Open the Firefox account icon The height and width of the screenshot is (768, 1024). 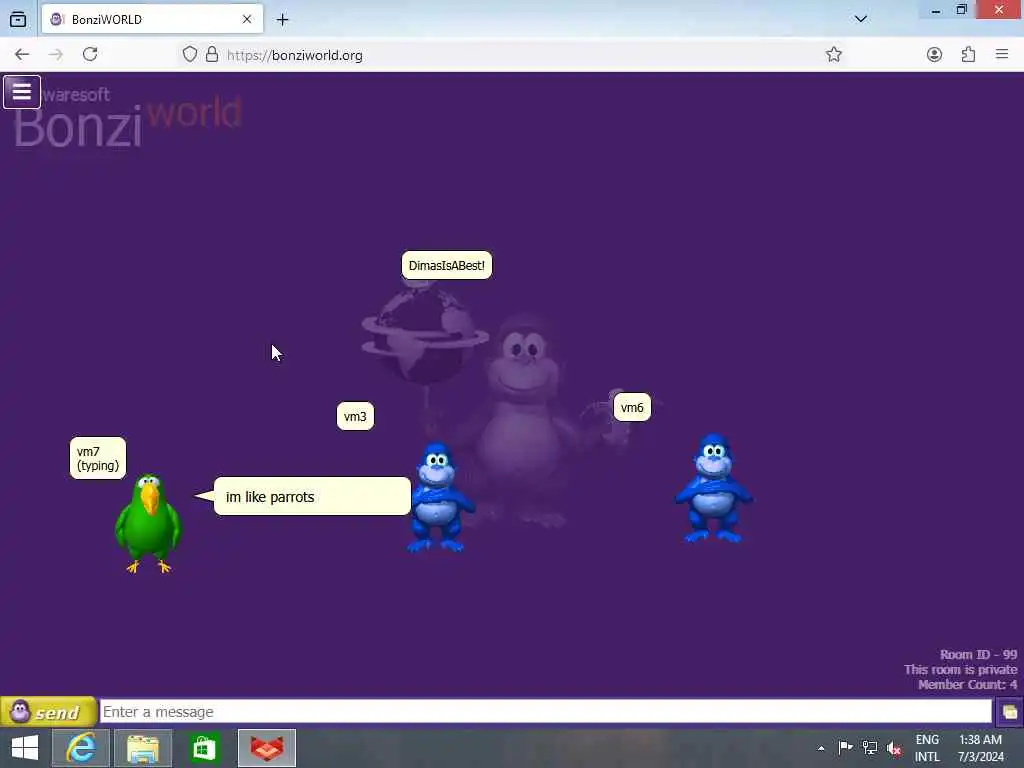[x=934, y=55]
